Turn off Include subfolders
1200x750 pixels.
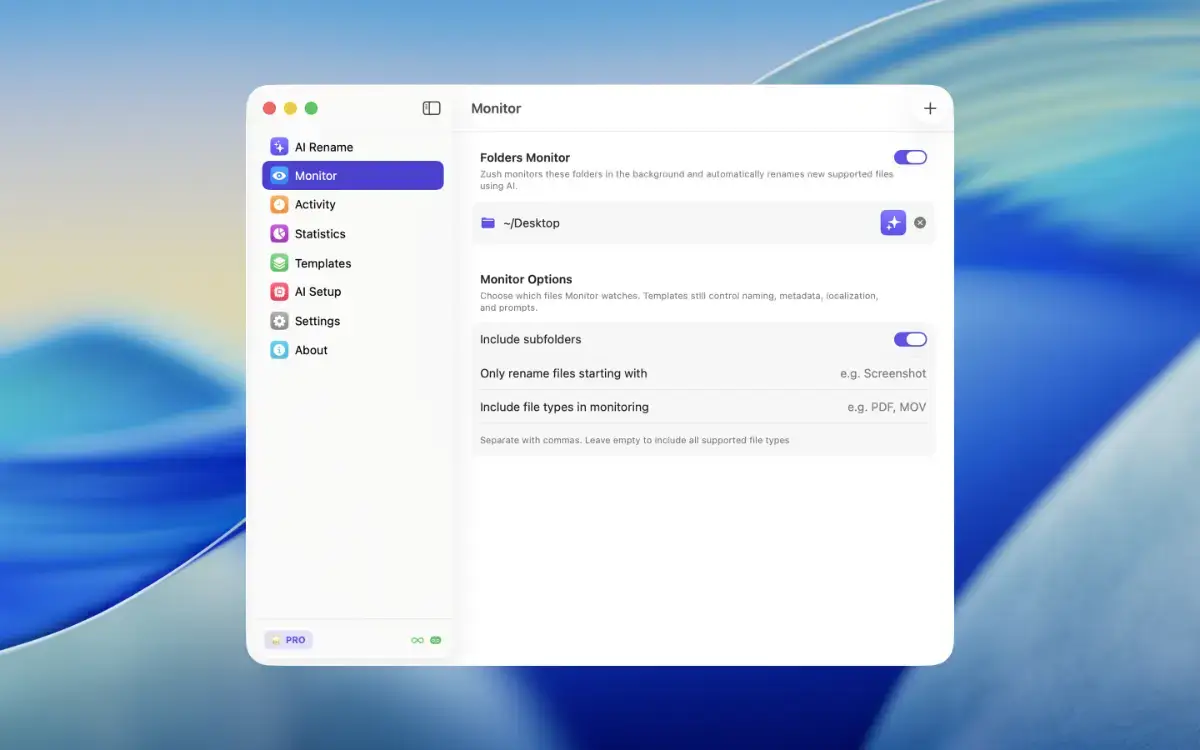(x=910, y=339)
